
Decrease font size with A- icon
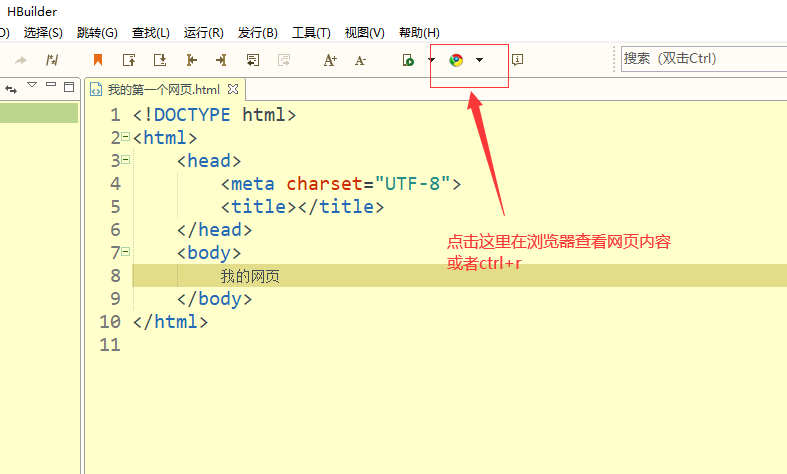point(360,60)
